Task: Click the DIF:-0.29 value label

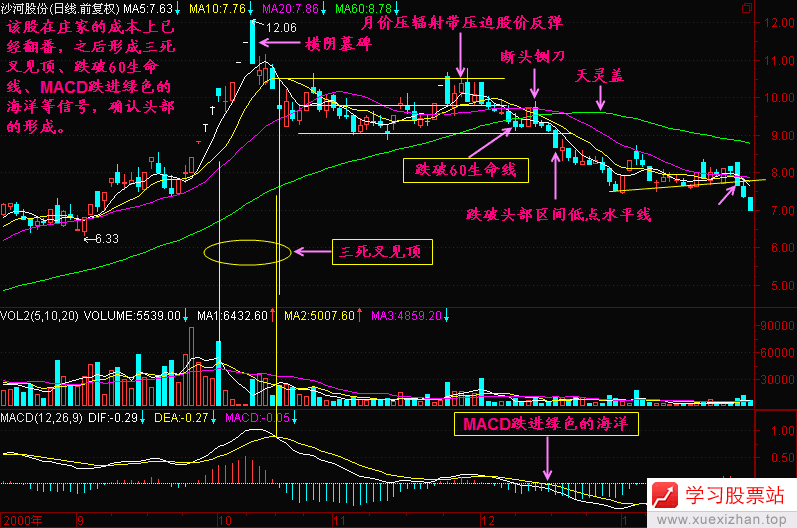Action: [x=113, y=418]
